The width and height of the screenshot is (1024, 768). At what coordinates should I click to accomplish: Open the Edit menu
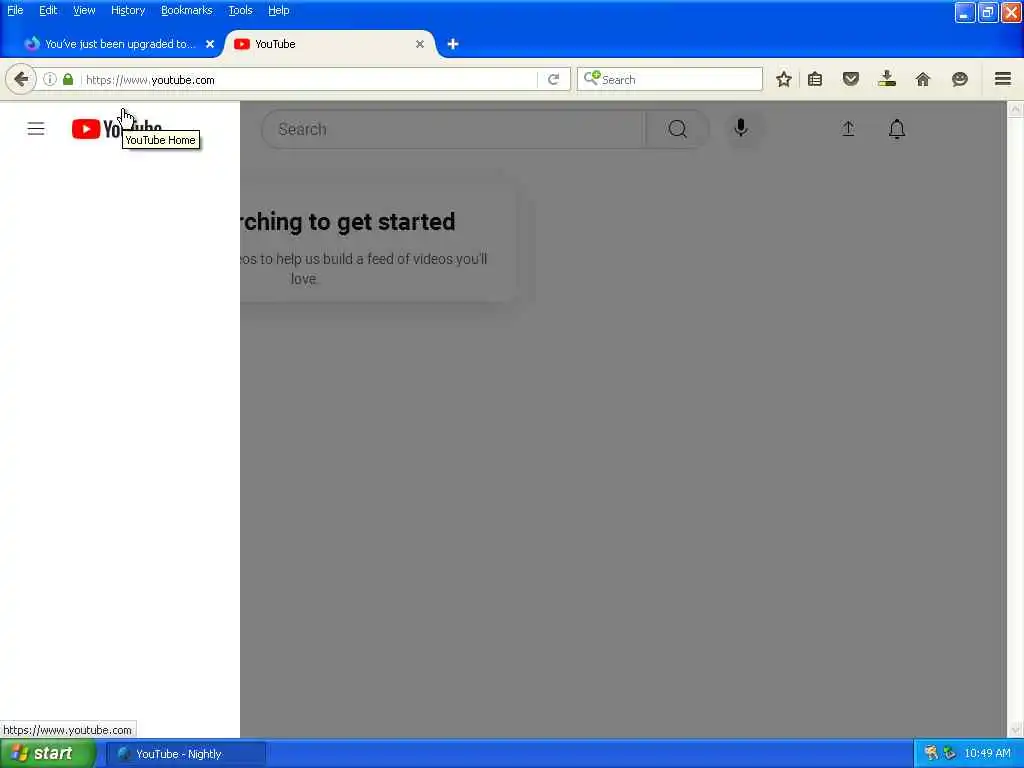[48, 10]
